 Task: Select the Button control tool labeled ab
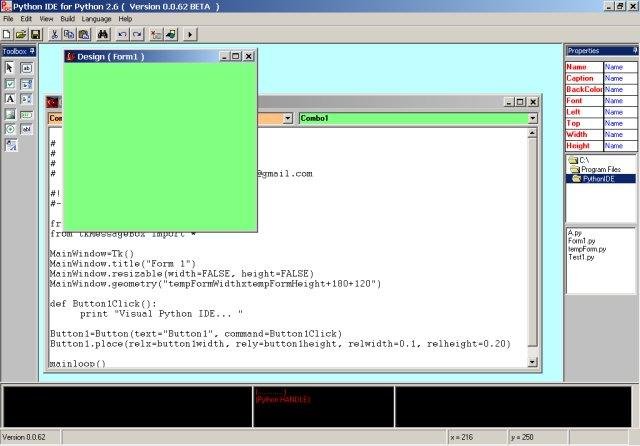coord(27,68)
